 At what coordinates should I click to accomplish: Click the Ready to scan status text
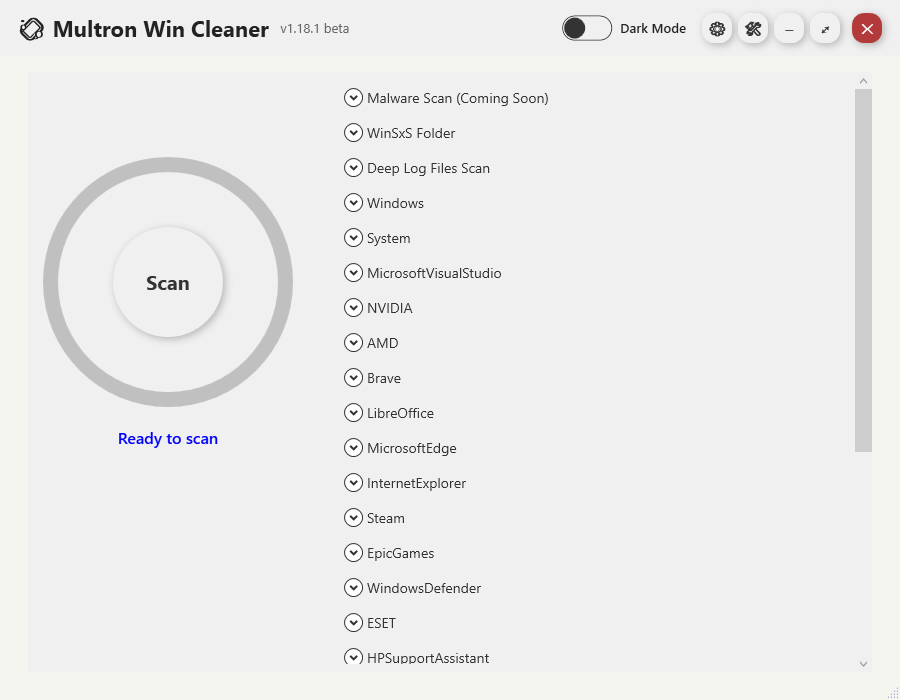pos(168,439)
